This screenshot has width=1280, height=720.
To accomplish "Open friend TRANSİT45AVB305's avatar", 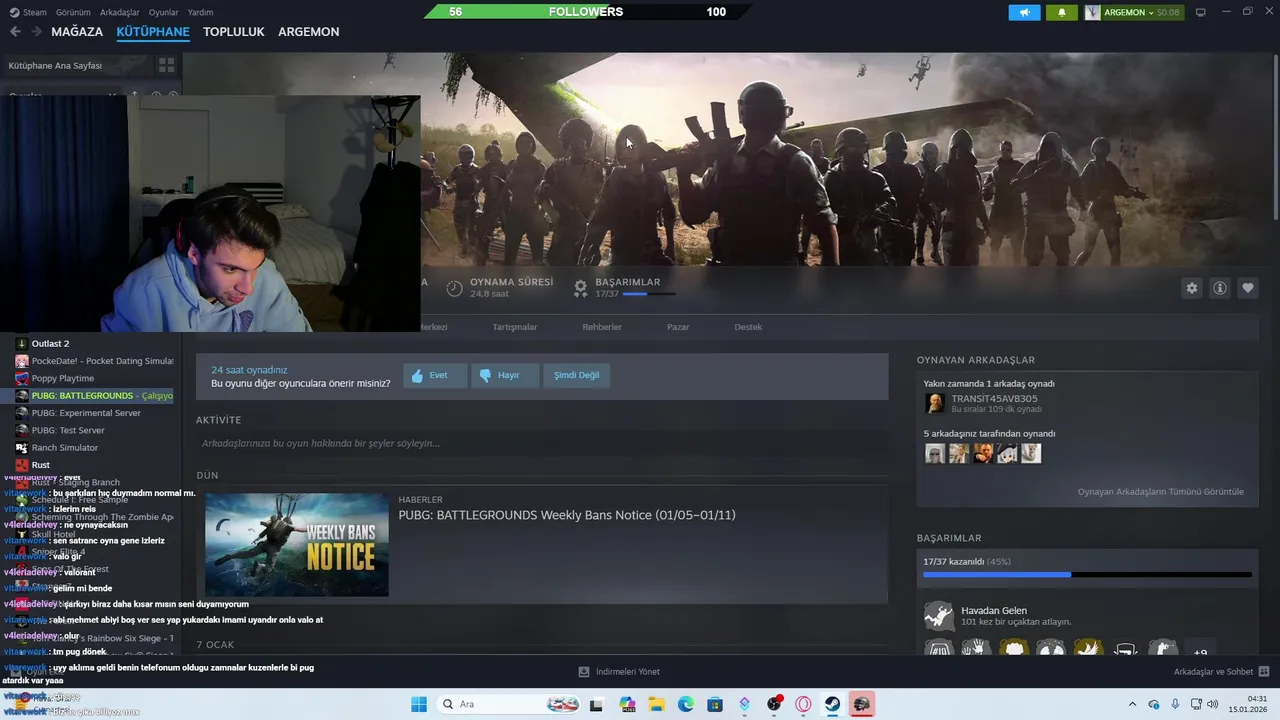I will [935, 403].
